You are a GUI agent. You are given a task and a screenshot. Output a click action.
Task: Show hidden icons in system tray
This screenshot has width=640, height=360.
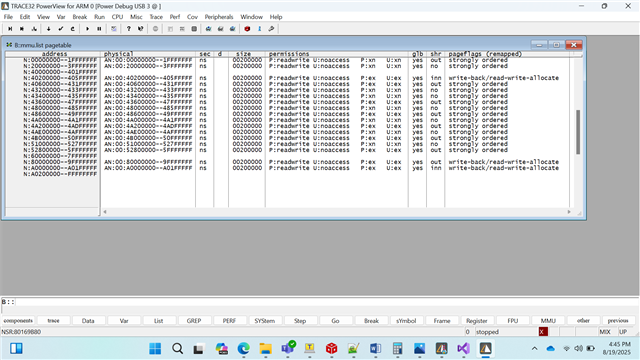[x=534, y=348]
